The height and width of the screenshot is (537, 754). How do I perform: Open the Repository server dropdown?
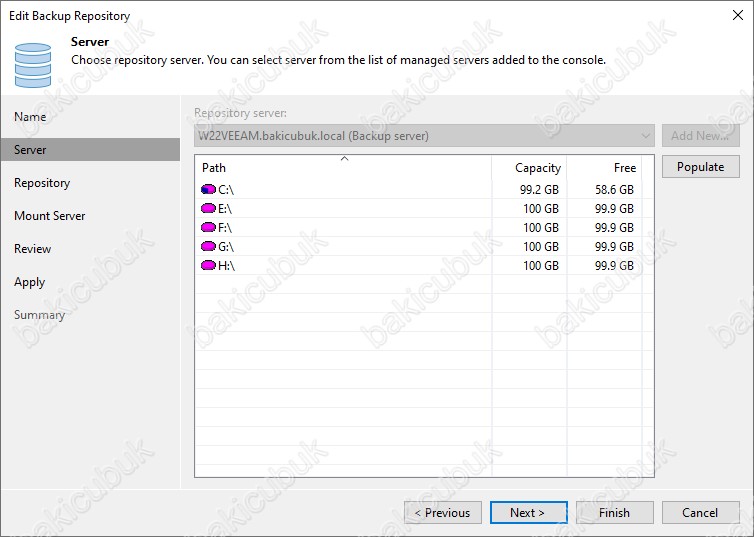pos(424,136)
